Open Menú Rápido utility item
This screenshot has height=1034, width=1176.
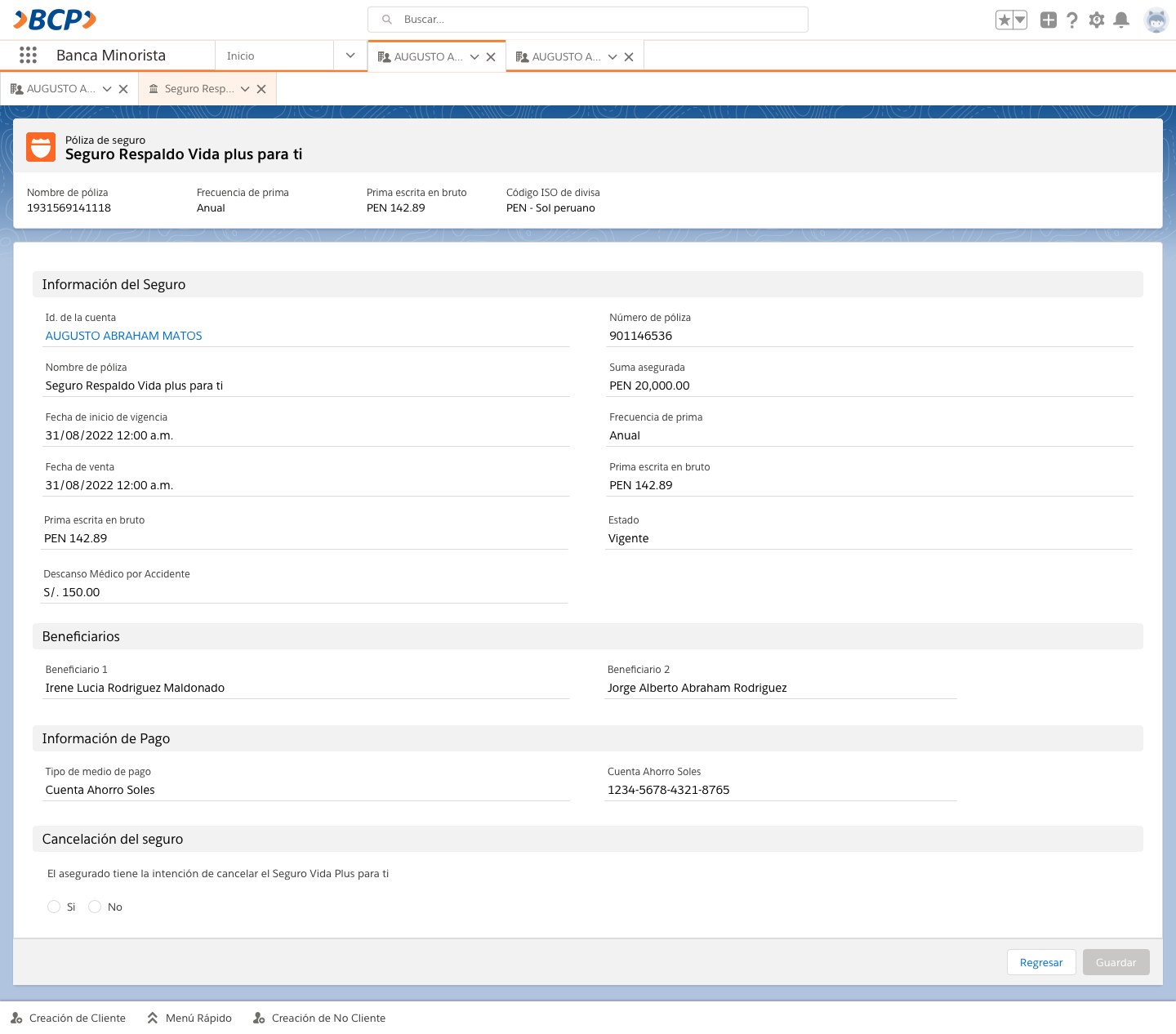click(x=189, y=1018)
